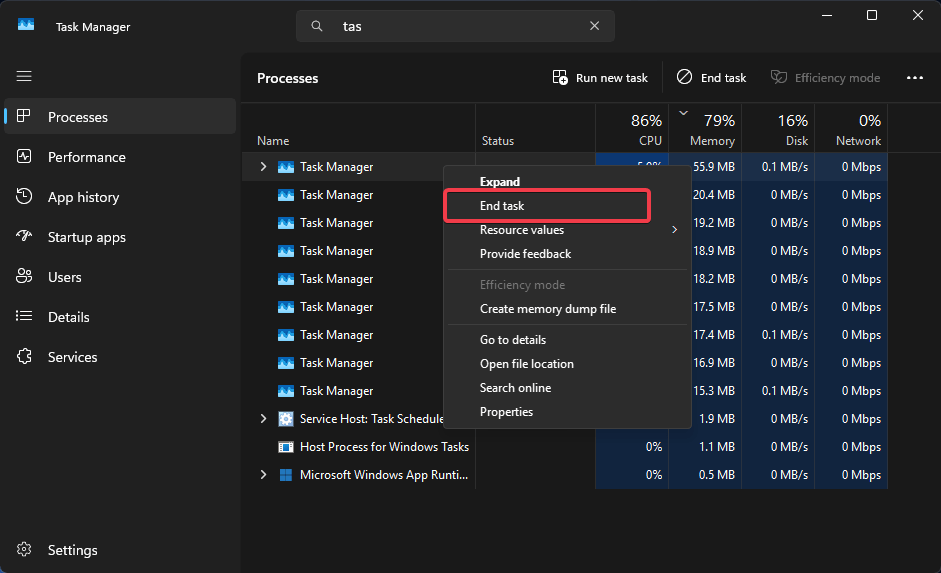This screenshot has width=941, height=573.
Task: Expand Service Host: Task Scheduler row
Action: coord(264,419)
